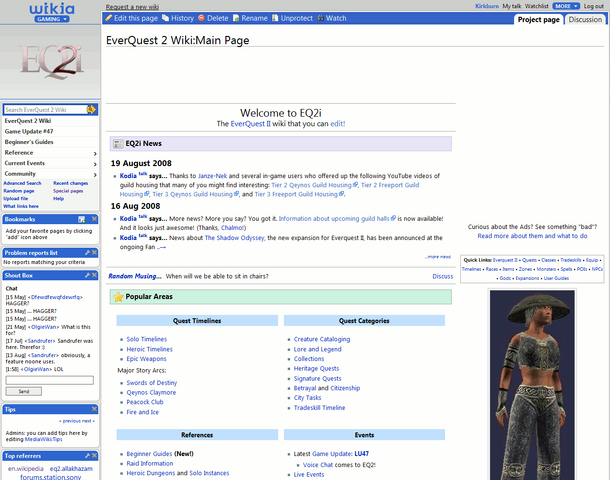Open the History toolbar item

(178, 18)
